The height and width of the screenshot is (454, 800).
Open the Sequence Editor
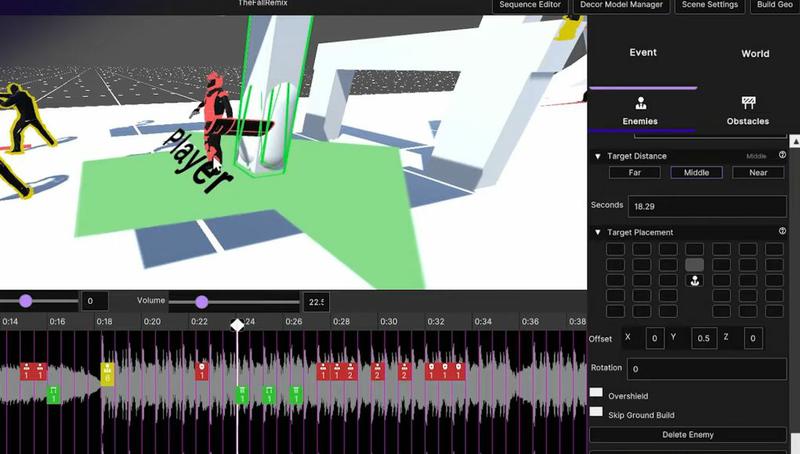(532, 5)
